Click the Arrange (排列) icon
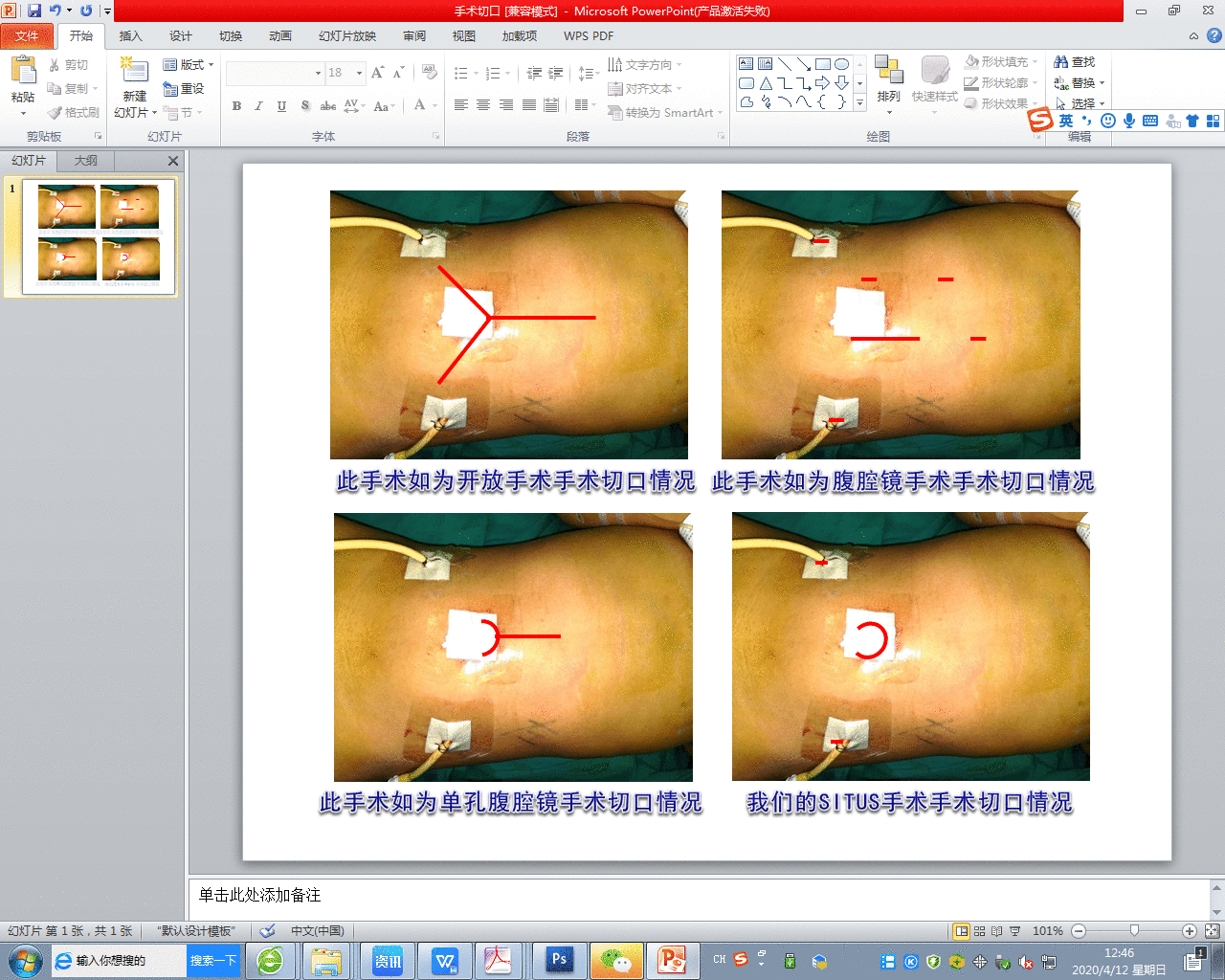 [889, 71]
